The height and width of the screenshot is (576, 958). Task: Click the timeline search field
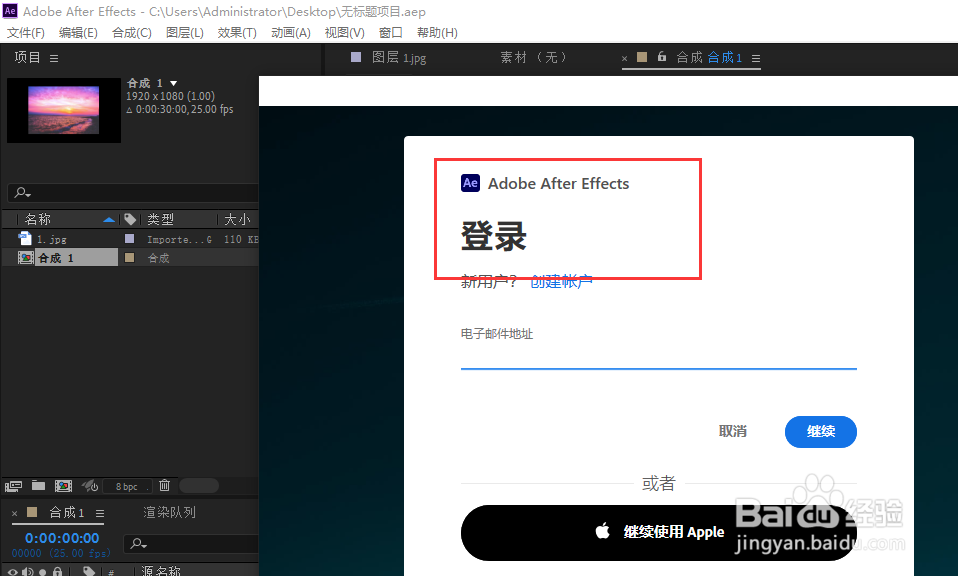[191, 543]
